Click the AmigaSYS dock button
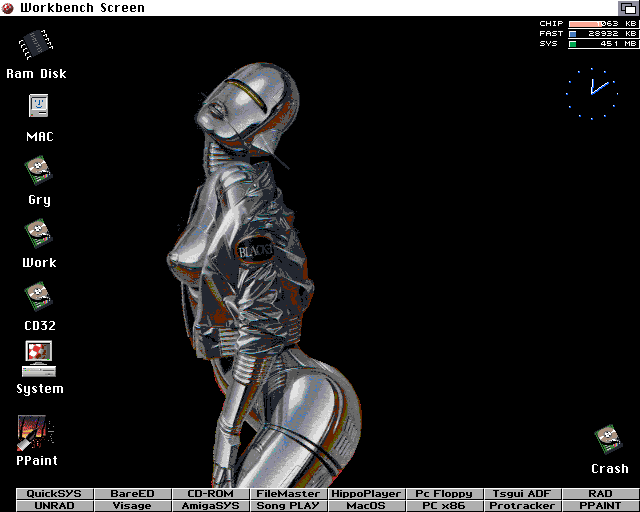 click(211, 505)
